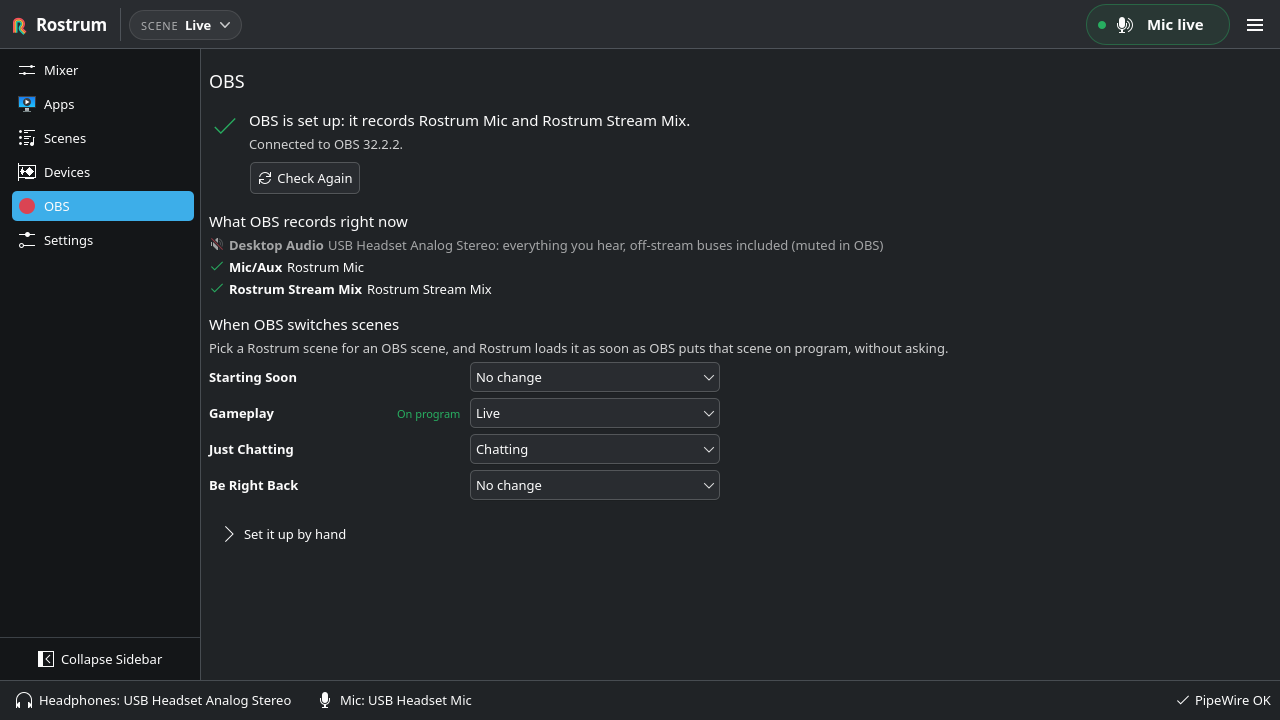Screen dimensions: 1280x720
Task: Click the OBS is set up message
Action: [x=469, y=120]
